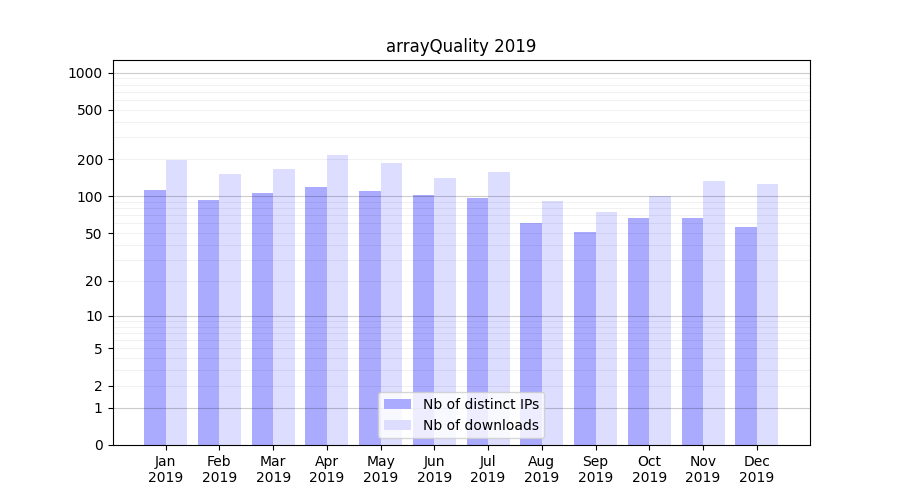Click the chart title "arrayQuality 2019"

[461, 46]
